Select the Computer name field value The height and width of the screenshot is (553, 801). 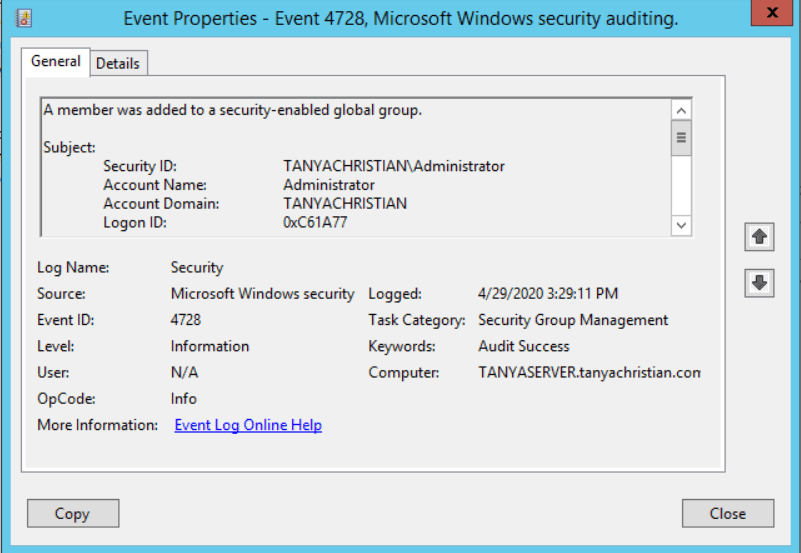click(589, 372)
